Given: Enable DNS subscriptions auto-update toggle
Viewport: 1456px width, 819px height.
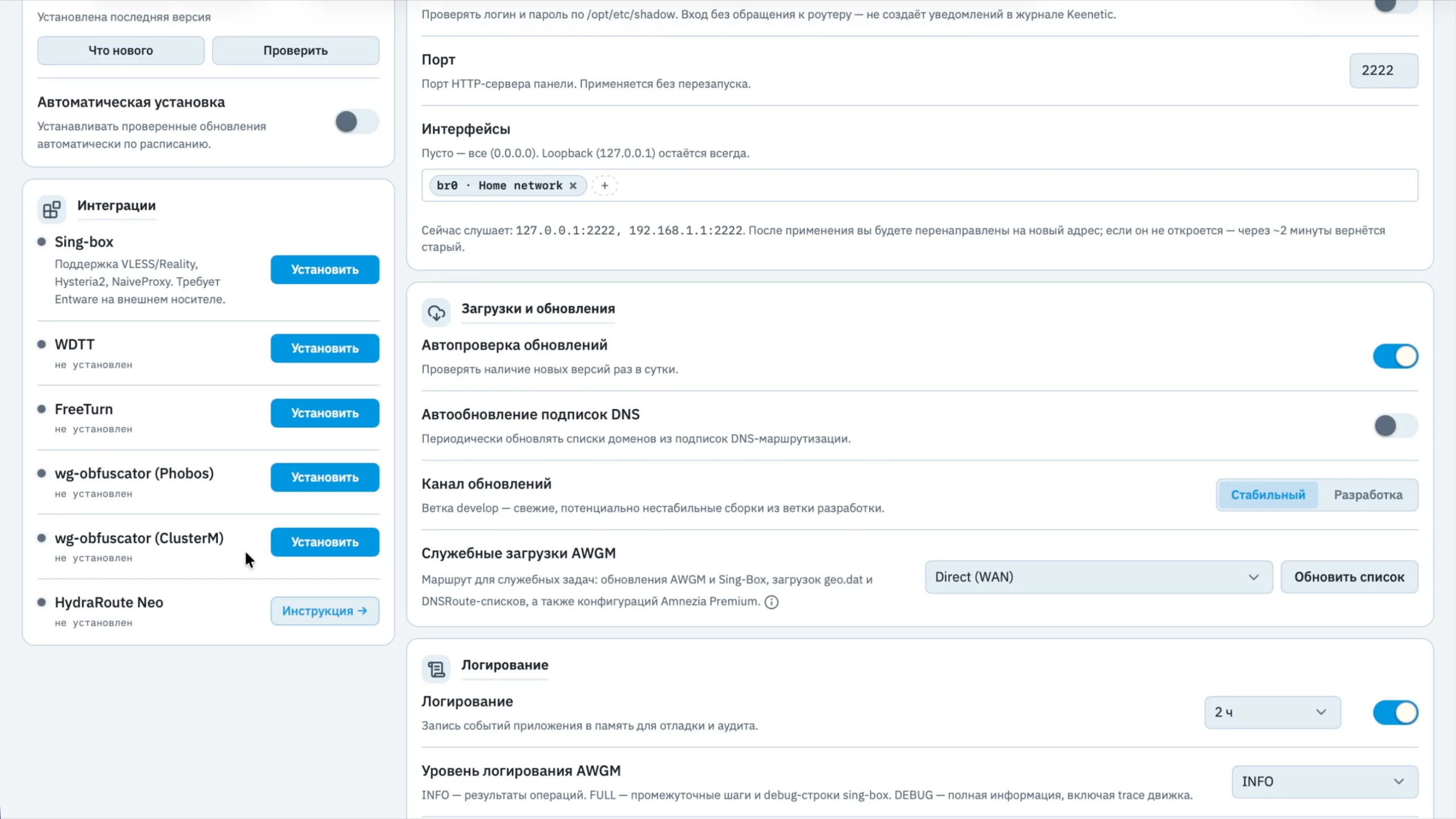Looking at the screenshot, I should (1395, 426).
